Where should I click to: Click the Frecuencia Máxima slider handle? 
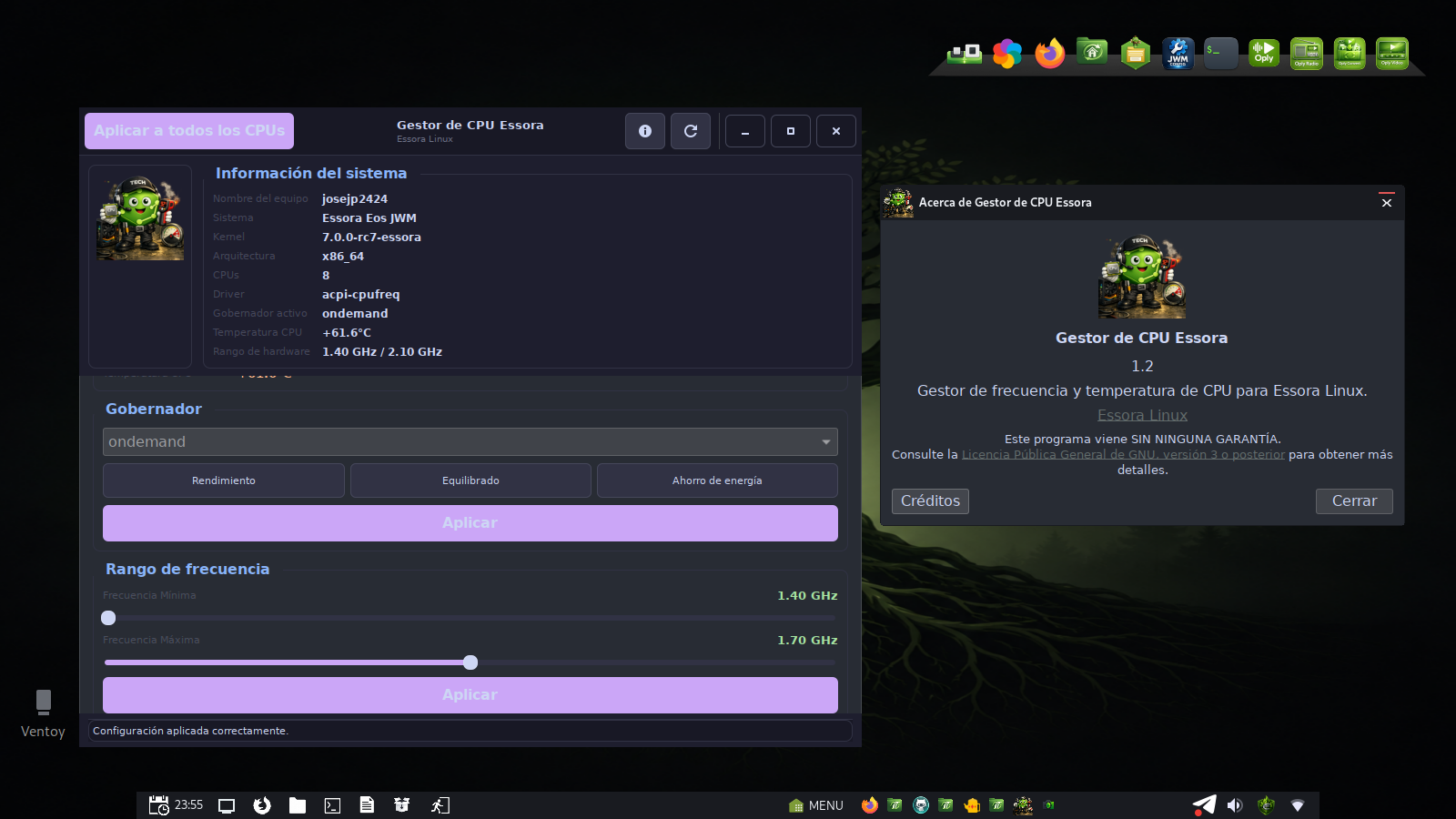[470, 662]
